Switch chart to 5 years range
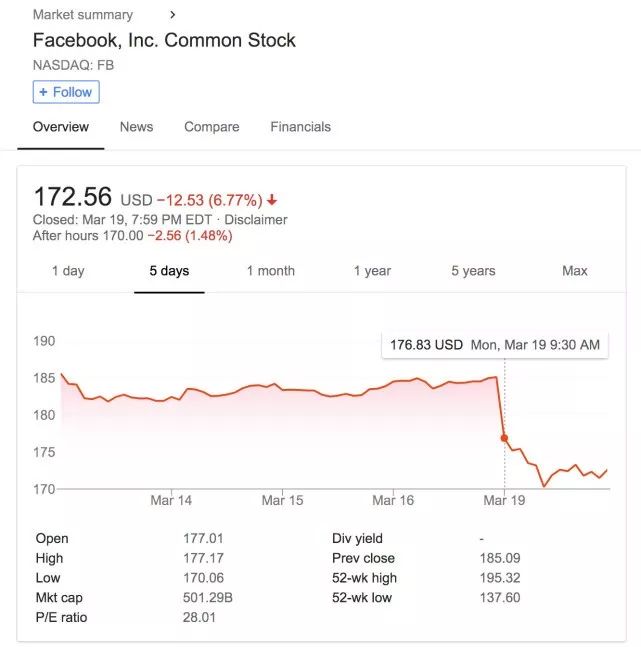The width and height of the screenshot is (641, 647). 473,271
